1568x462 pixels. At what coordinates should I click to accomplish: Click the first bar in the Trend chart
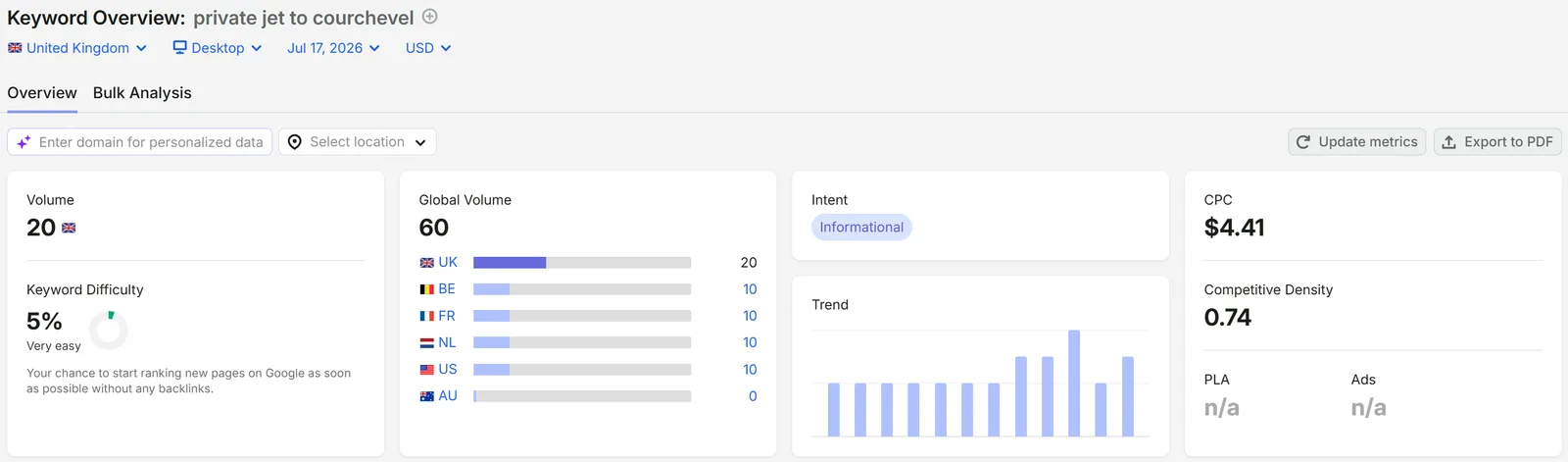coord(834,409)
